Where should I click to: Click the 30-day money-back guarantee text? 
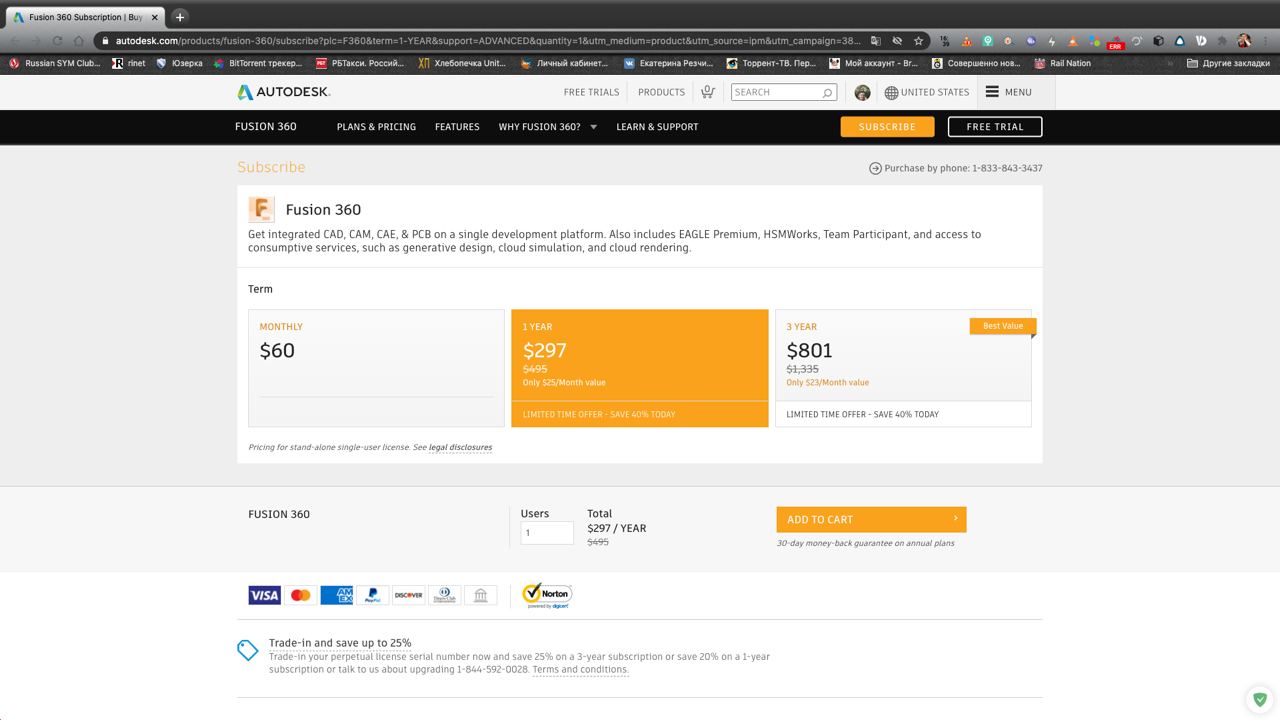click(865, 543)
